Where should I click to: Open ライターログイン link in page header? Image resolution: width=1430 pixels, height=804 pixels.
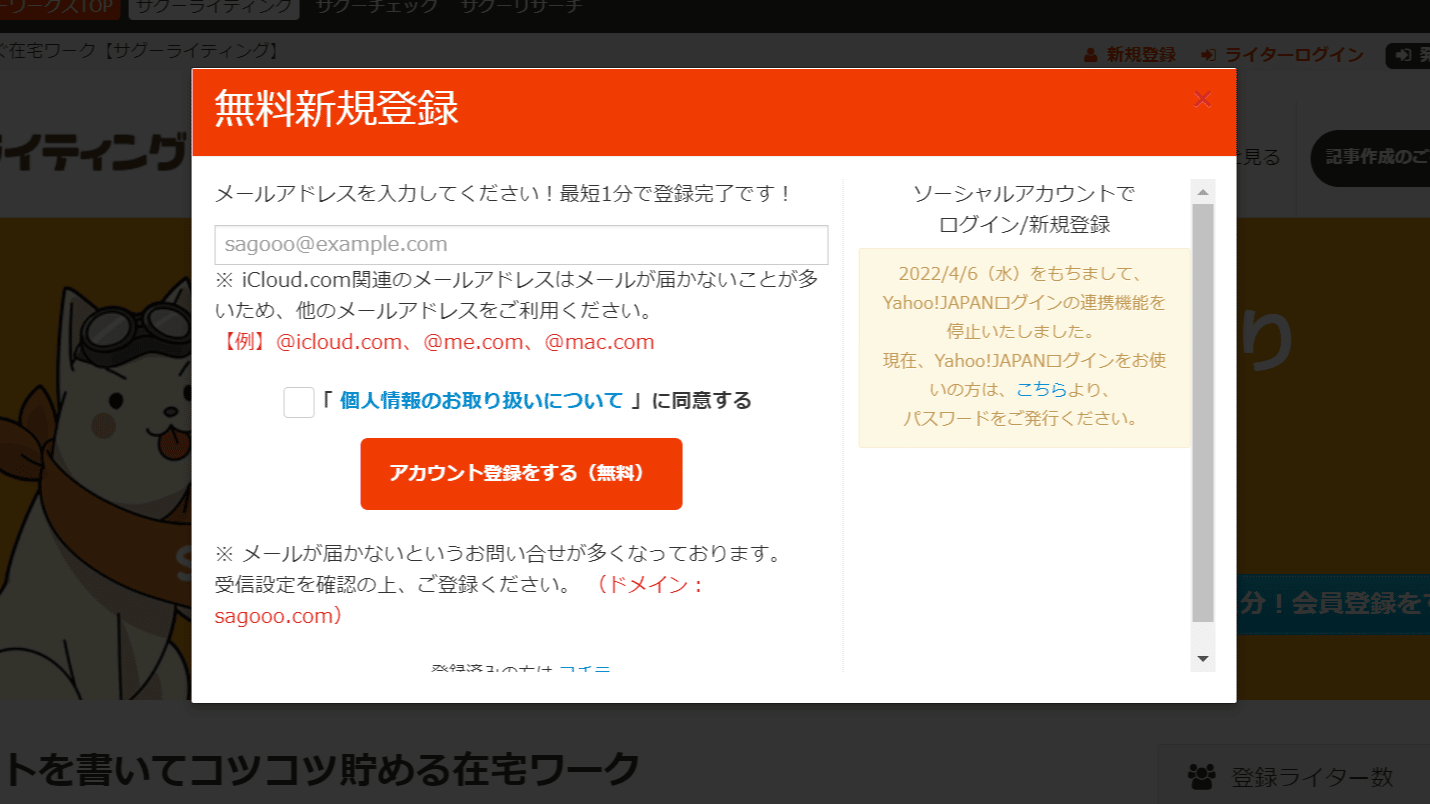1294,55
